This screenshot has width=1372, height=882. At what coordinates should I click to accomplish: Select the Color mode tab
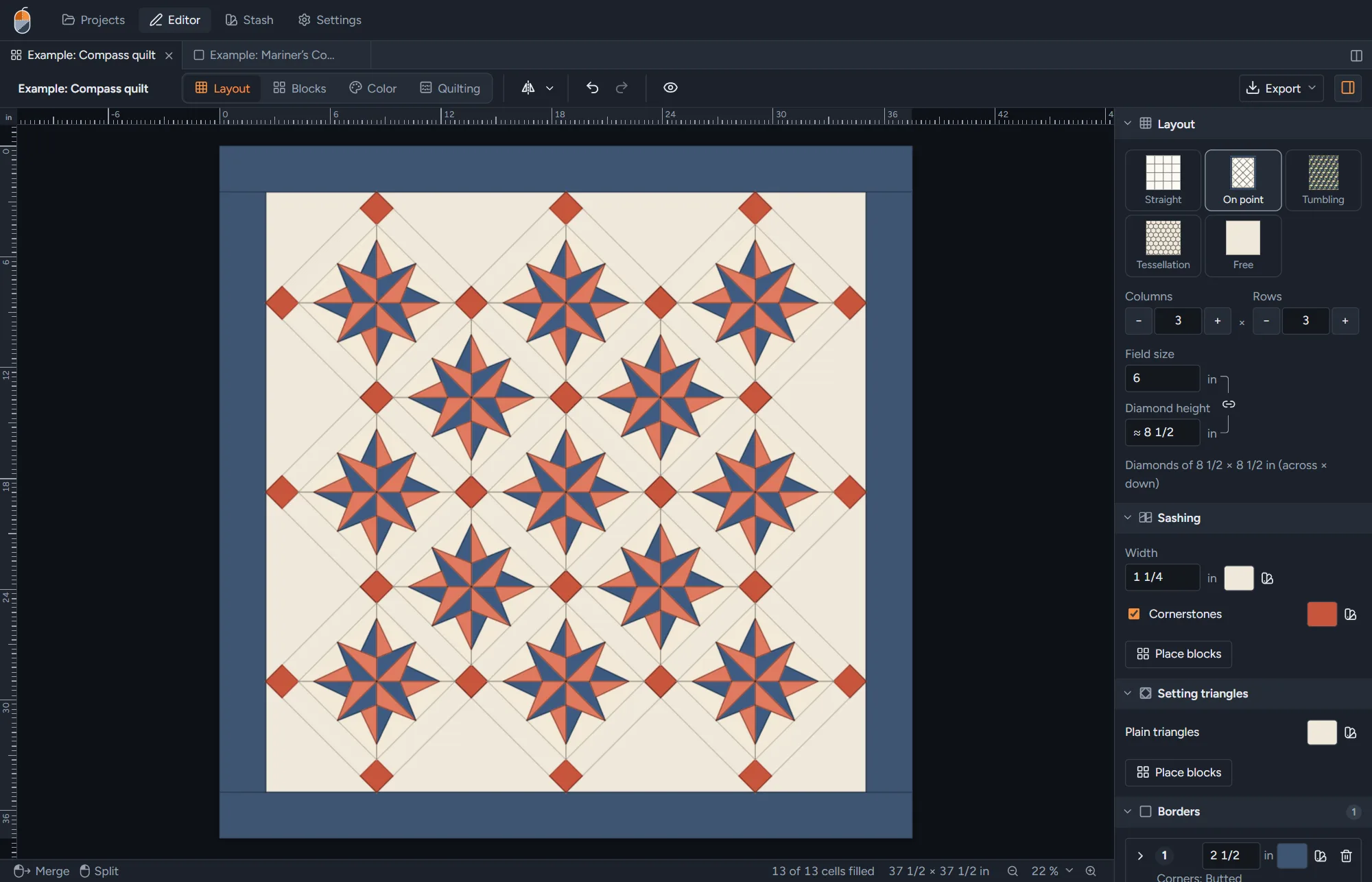click(x=372, y=88)
